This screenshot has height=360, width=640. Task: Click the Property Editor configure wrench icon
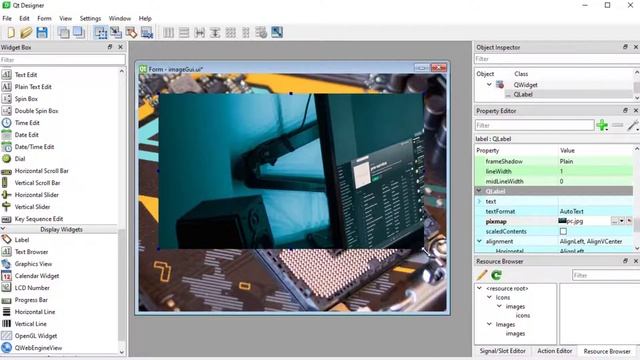[633, 125]
